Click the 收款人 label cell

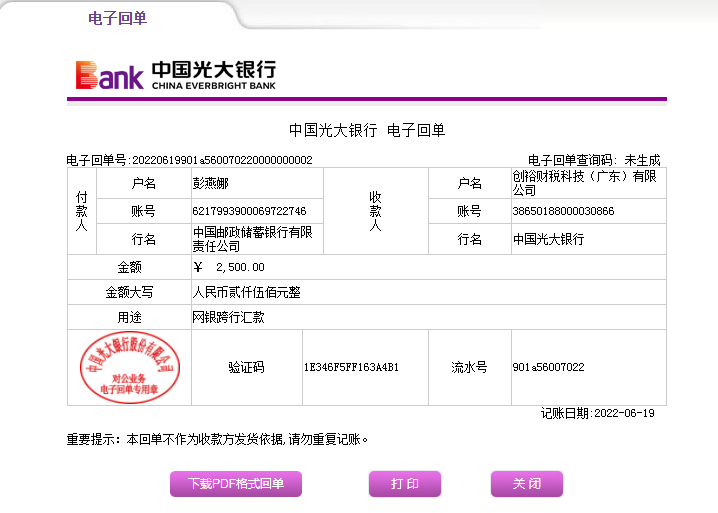click(375, 211)
